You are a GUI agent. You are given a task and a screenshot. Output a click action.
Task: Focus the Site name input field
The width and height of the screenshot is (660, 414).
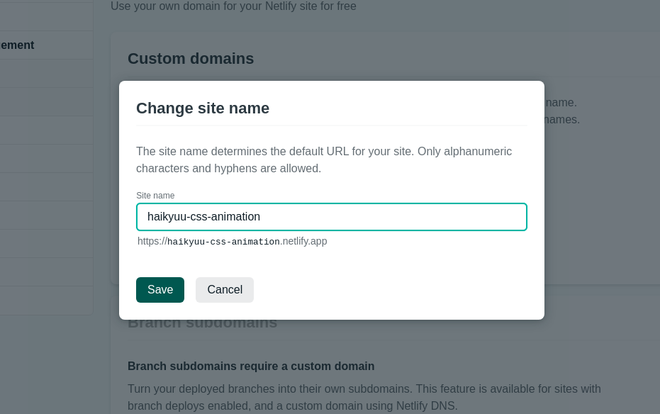331,217
